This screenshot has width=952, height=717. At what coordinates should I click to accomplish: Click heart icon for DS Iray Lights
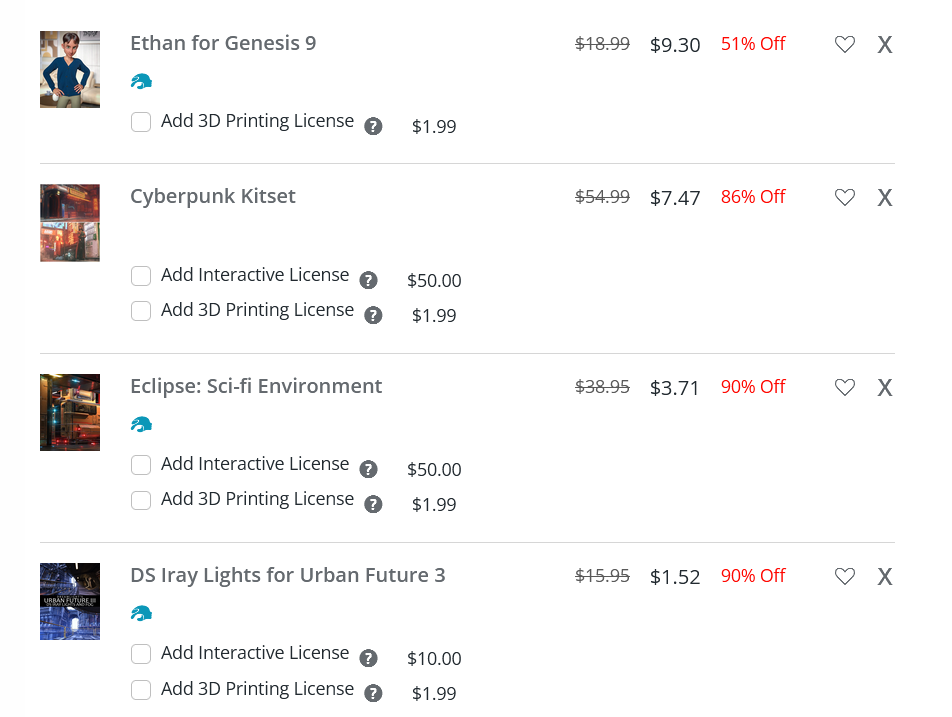point(845,576)
